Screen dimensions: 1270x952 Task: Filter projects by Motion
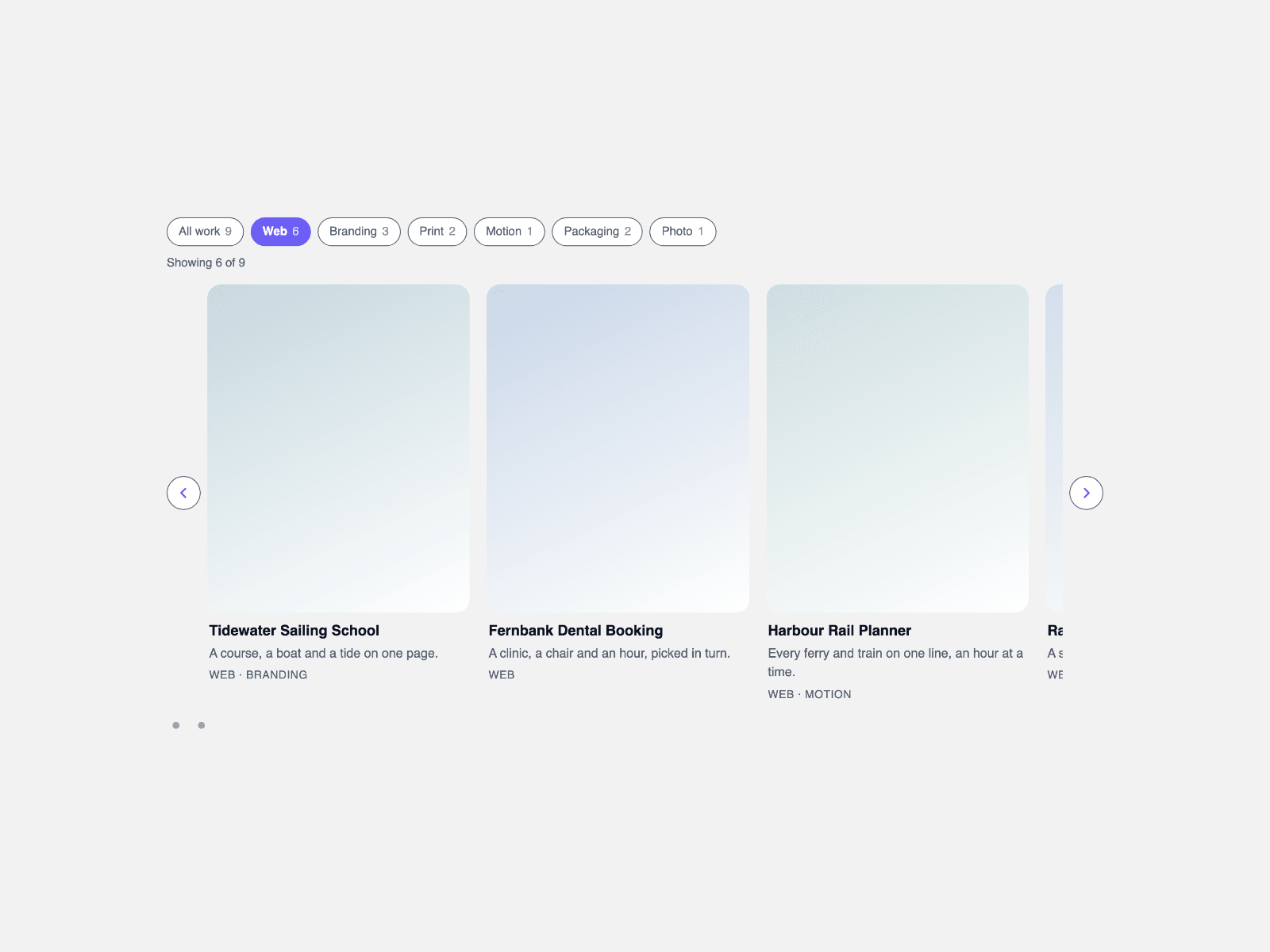509,232
